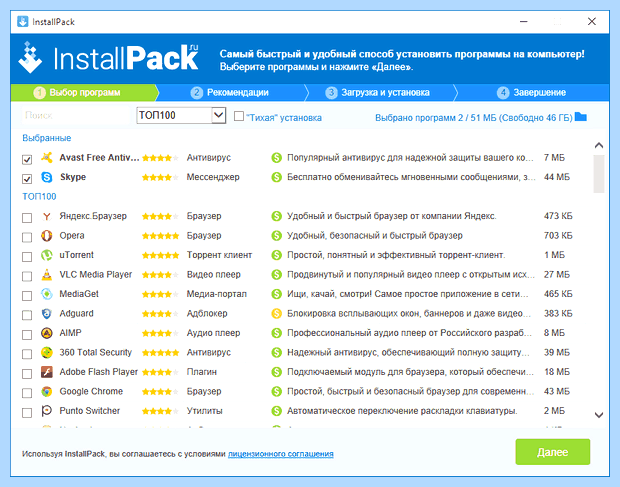The width and height of the screenshot is (620, 487).
Task: Click the AIMP player icon
Action: point(47,333)
